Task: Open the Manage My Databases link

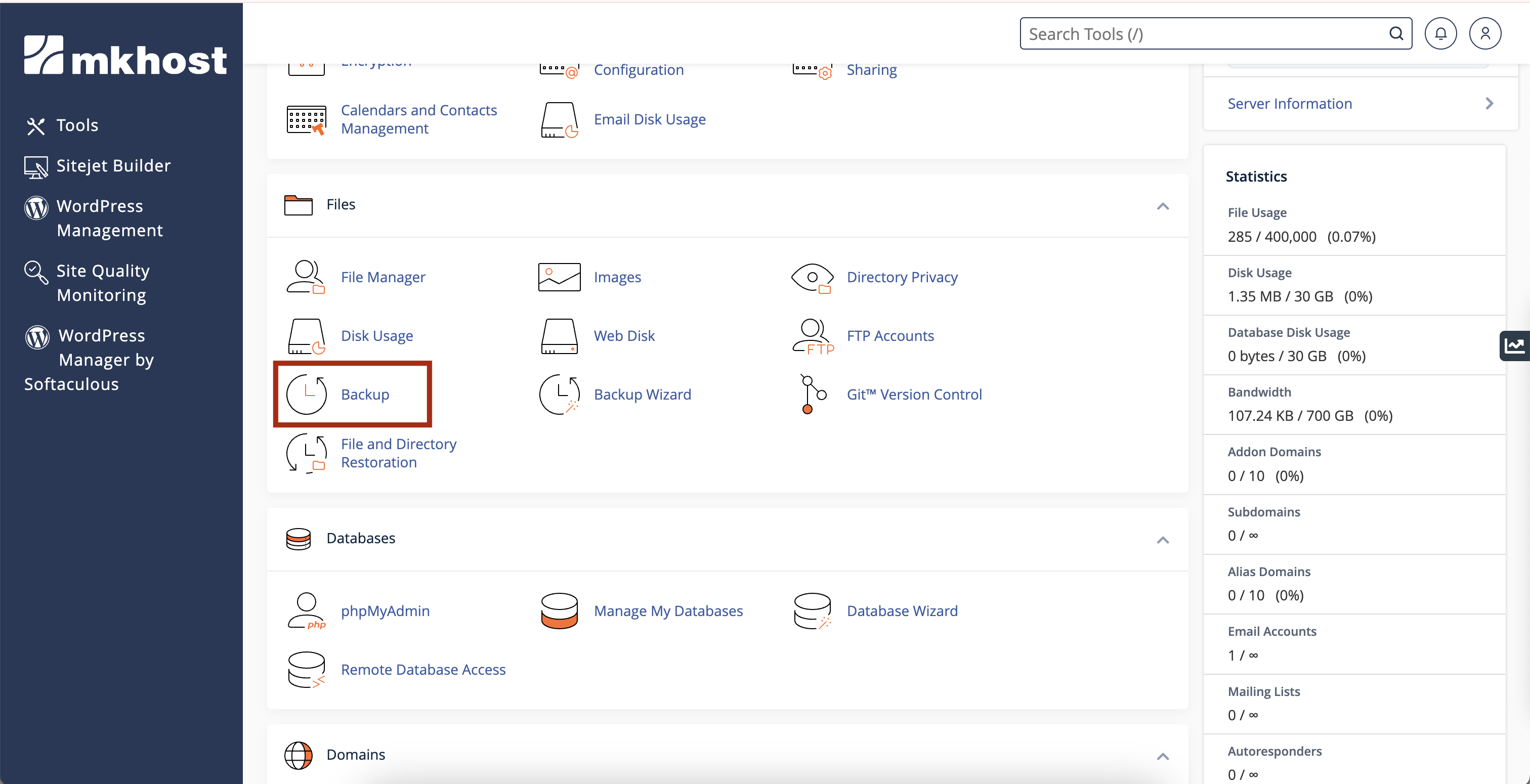Action: click(x=667, y=611)
